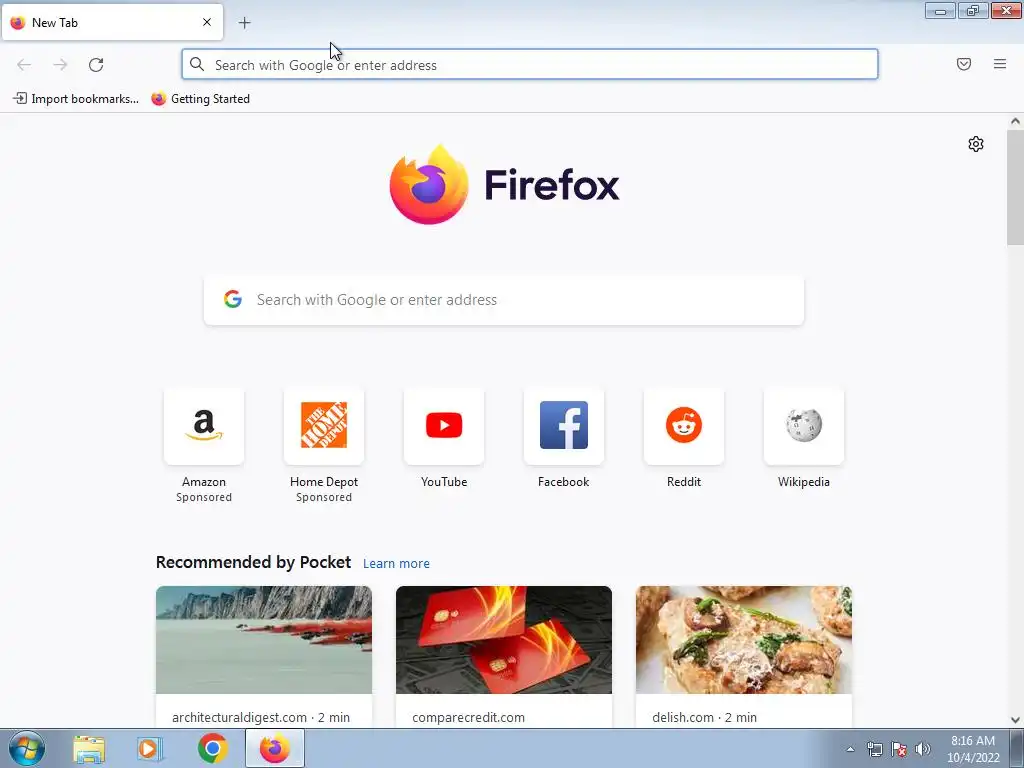1024x768 pixels.
Task: Click the delish.com · 2 min text
Action: [704, 717]
